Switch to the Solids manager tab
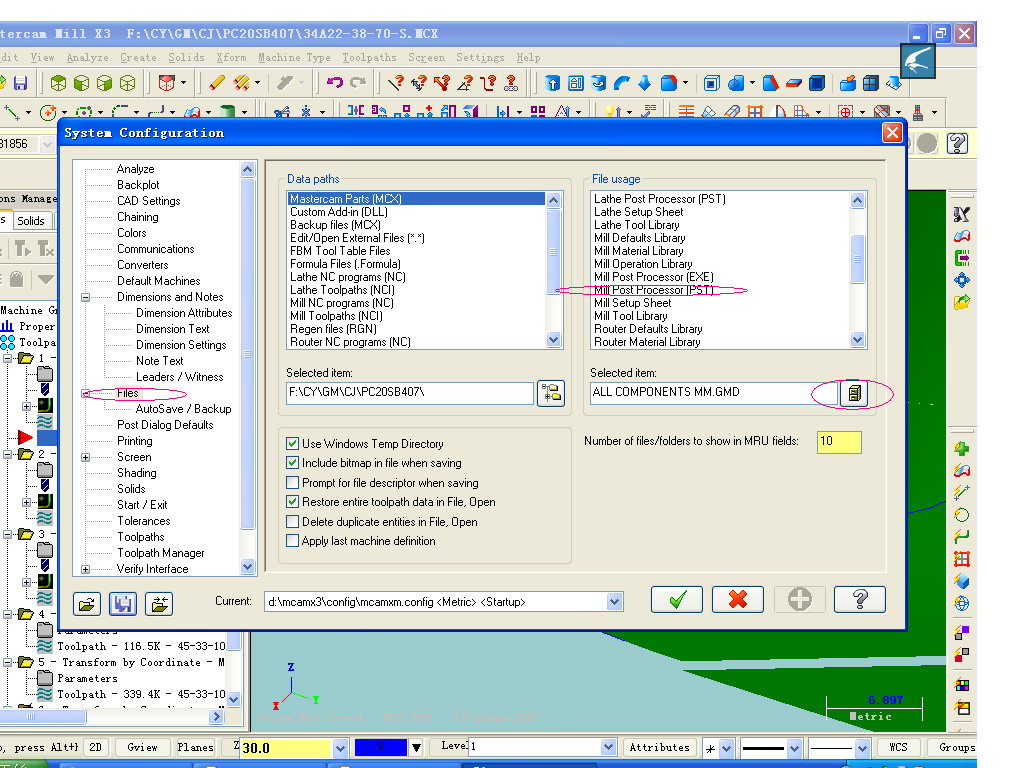Screen dimensions: 1024x768 (31, 221)
